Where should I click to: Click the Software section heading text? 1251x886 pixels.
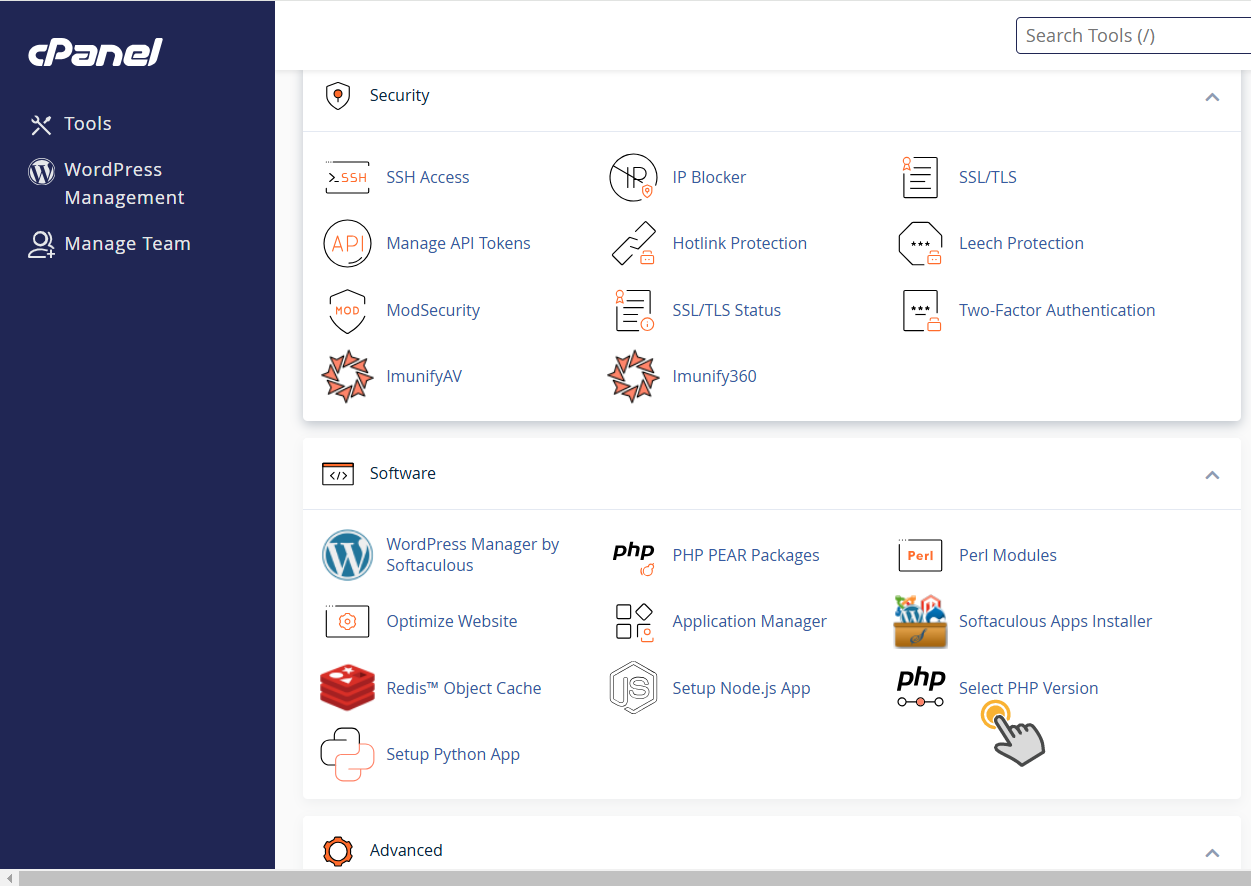point(402,474)
